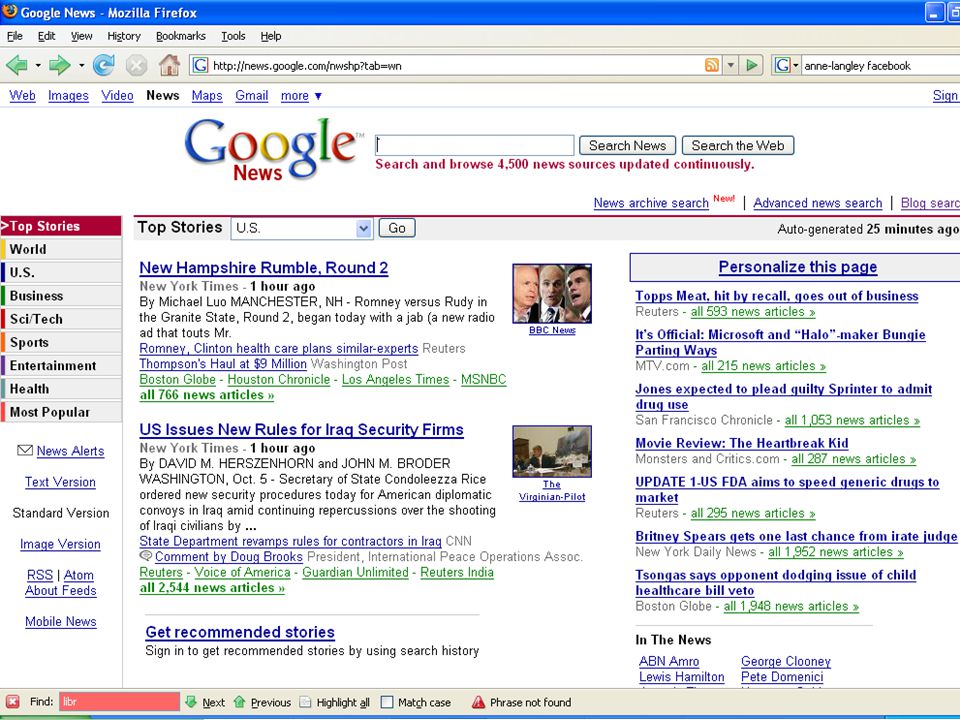Click the browser Forward arrow
This screenshot has width=960, height=720.
(59, 65)
